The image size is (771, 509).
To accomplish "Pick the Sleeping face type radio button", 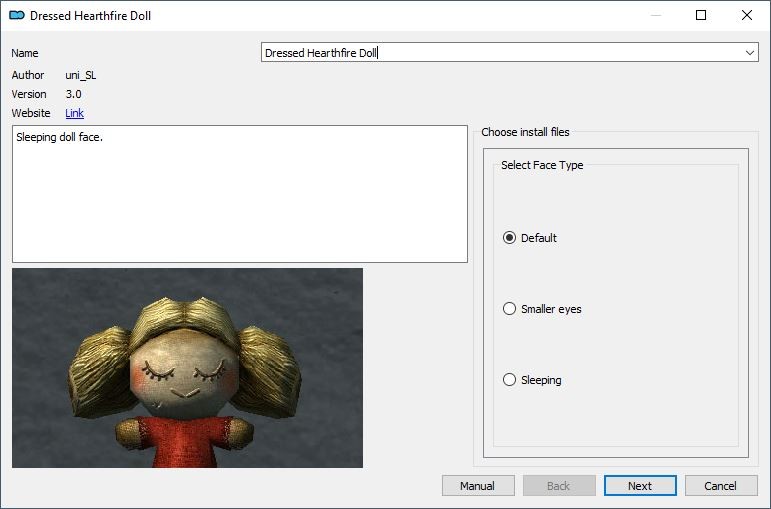I will click(509, 380).
